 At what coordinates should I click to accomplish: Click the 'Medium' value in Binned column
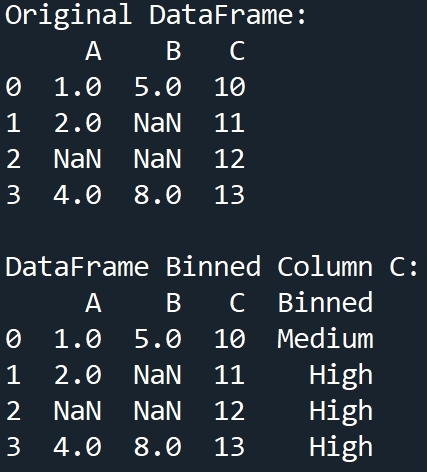pos(325,339)
